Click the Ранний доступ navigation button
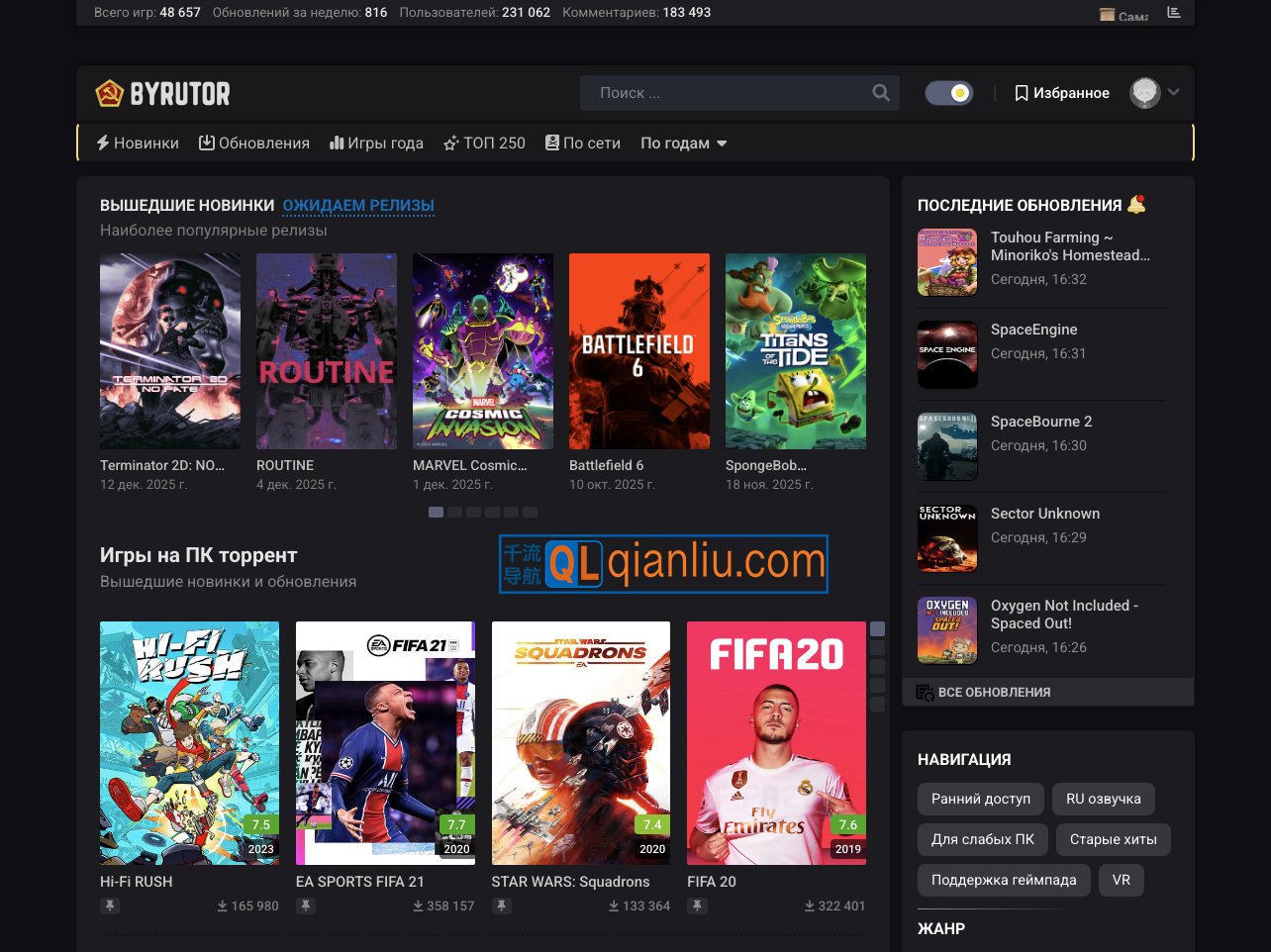1271x952 pixels. tap(980, 799)
